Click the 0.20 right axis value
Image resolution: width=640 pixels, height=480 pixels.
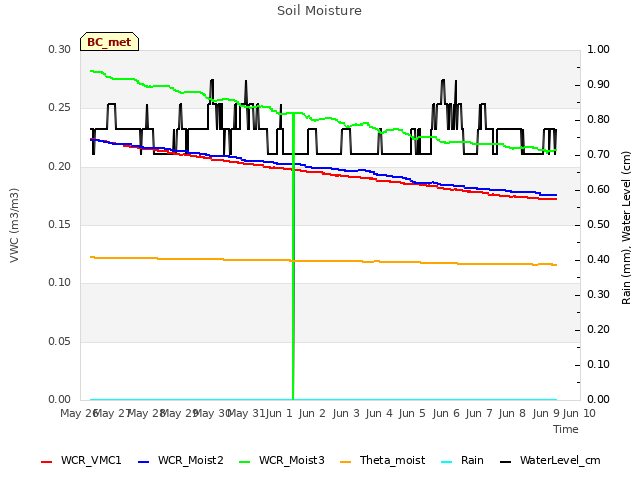(598, 329)
